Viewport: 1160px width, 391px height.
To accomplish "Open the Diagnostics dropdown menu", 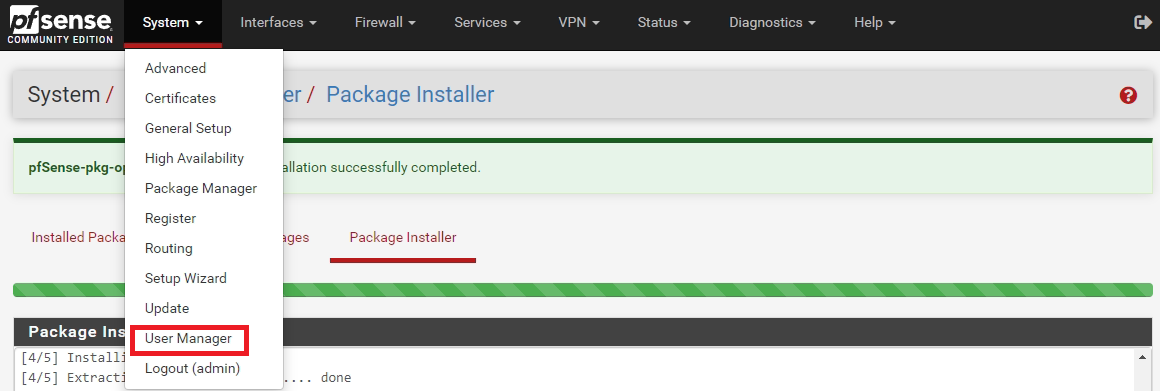I will 772,23.
